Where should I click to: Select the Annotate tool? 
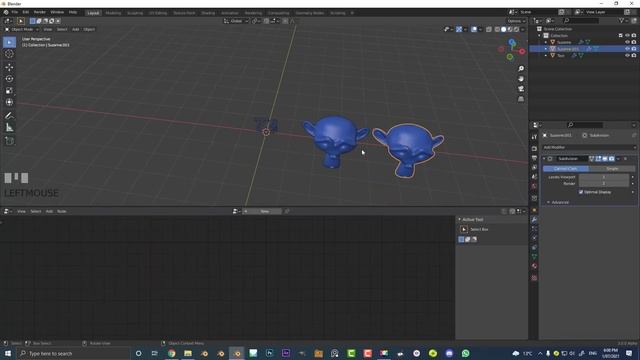click(9, 116)
